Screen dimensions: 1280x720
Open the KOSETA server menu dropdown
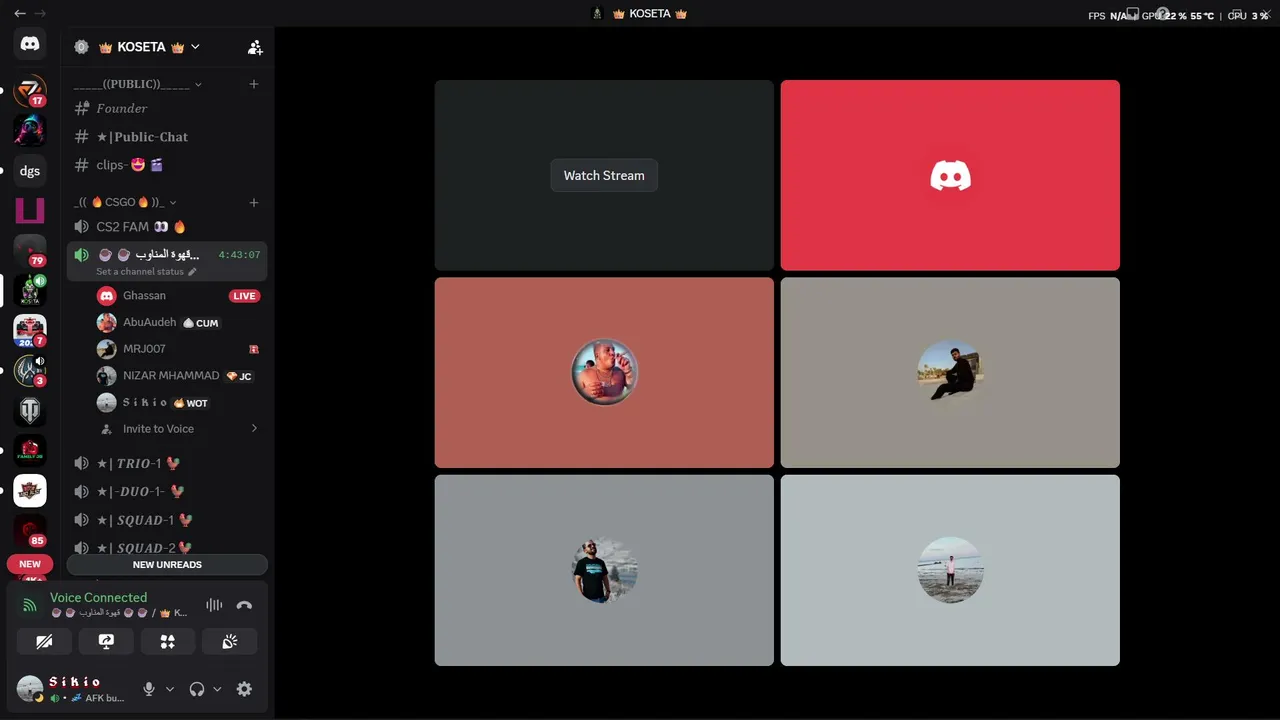195,47
